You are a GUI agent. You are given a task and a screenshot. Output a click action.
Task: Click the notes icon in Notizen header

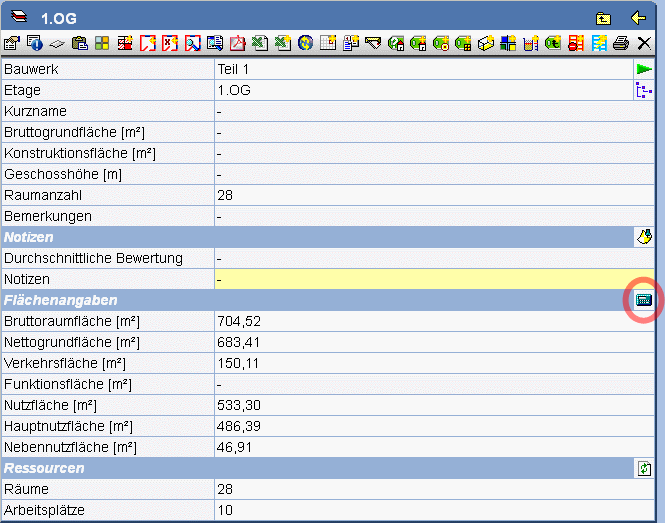[x=644, y=237]
